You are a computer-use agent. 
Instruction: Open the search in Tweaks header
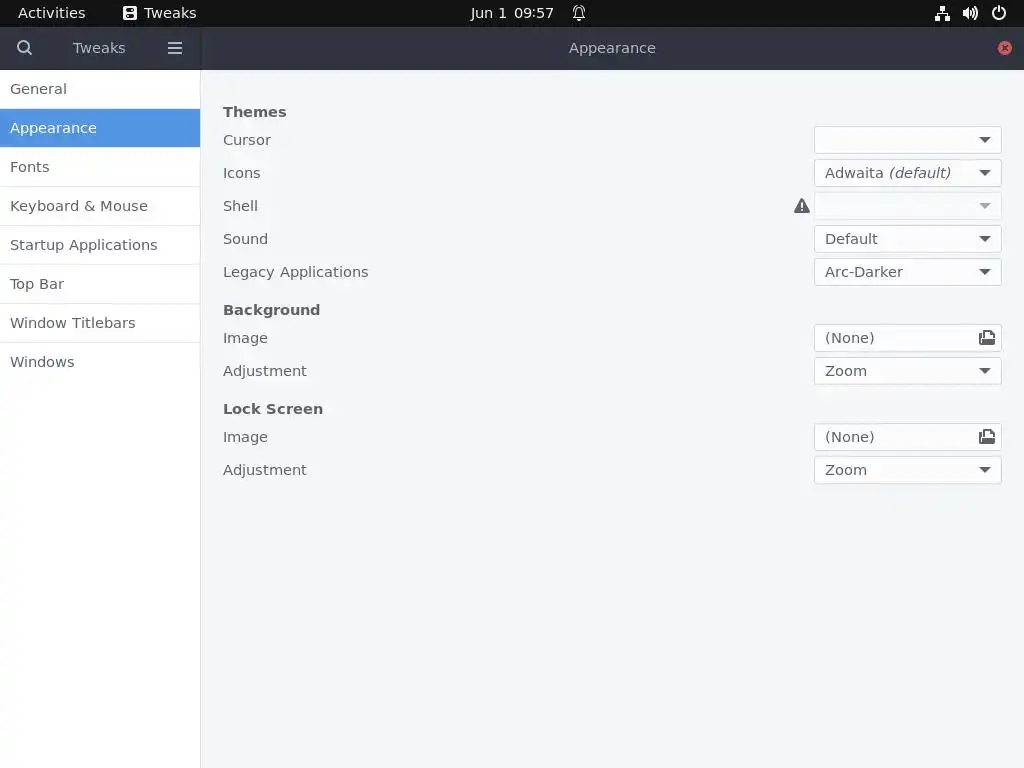(24, 48)
